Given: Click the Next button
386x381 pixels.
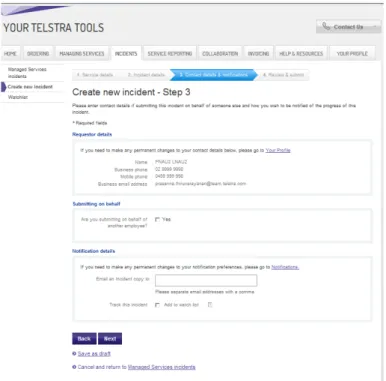Looking at the screenshot, I should coord(110,338).
